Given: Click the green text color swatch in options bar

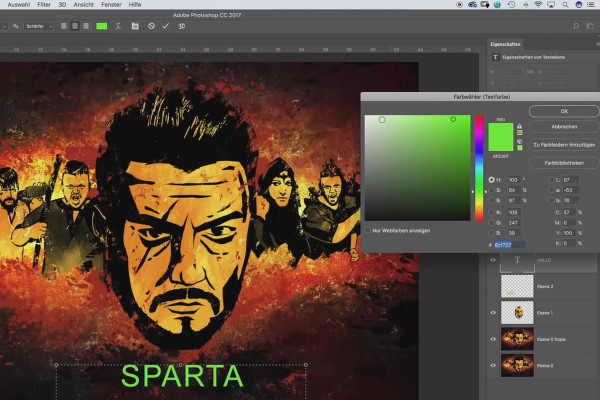Looking at the screenshot, I should tap(101, 26).
